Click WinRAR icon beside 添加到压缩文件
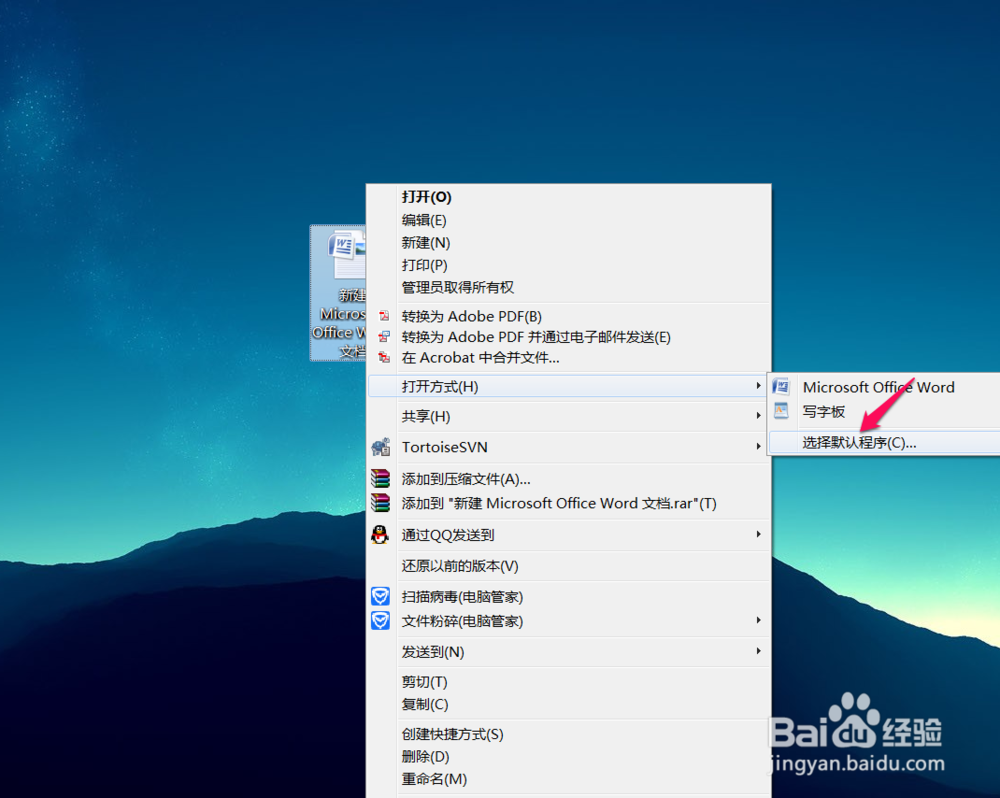This screenshot has width=1000, height=798. pyautogui.click(x=381, y=478)
